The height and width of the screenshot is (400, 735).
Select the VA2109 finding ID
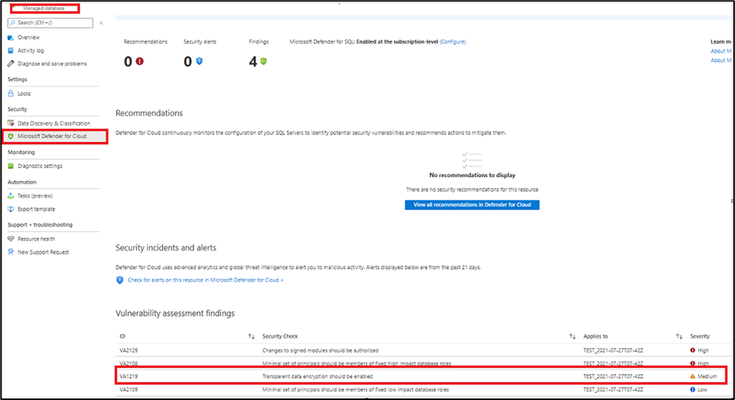click(x=128, y=390)
